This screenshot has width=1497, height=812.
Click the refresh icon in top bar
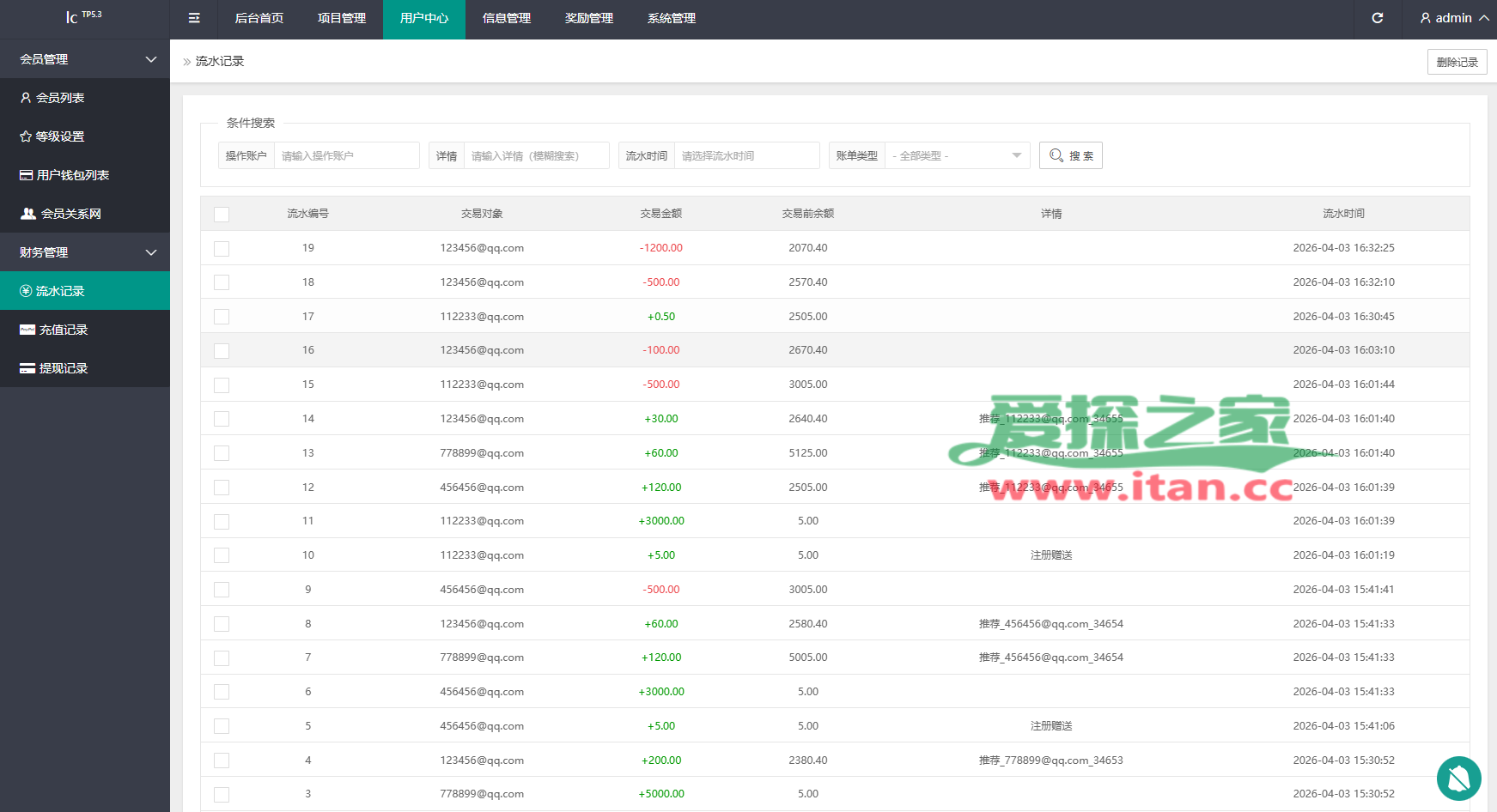1377,18
